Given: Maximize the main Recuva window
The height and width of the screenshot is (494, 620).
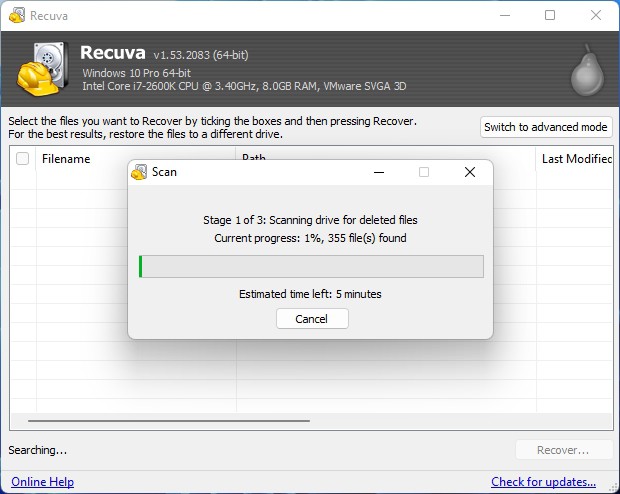Looking at the screenshot, I should pyautogui.click(x=549, y=16).
